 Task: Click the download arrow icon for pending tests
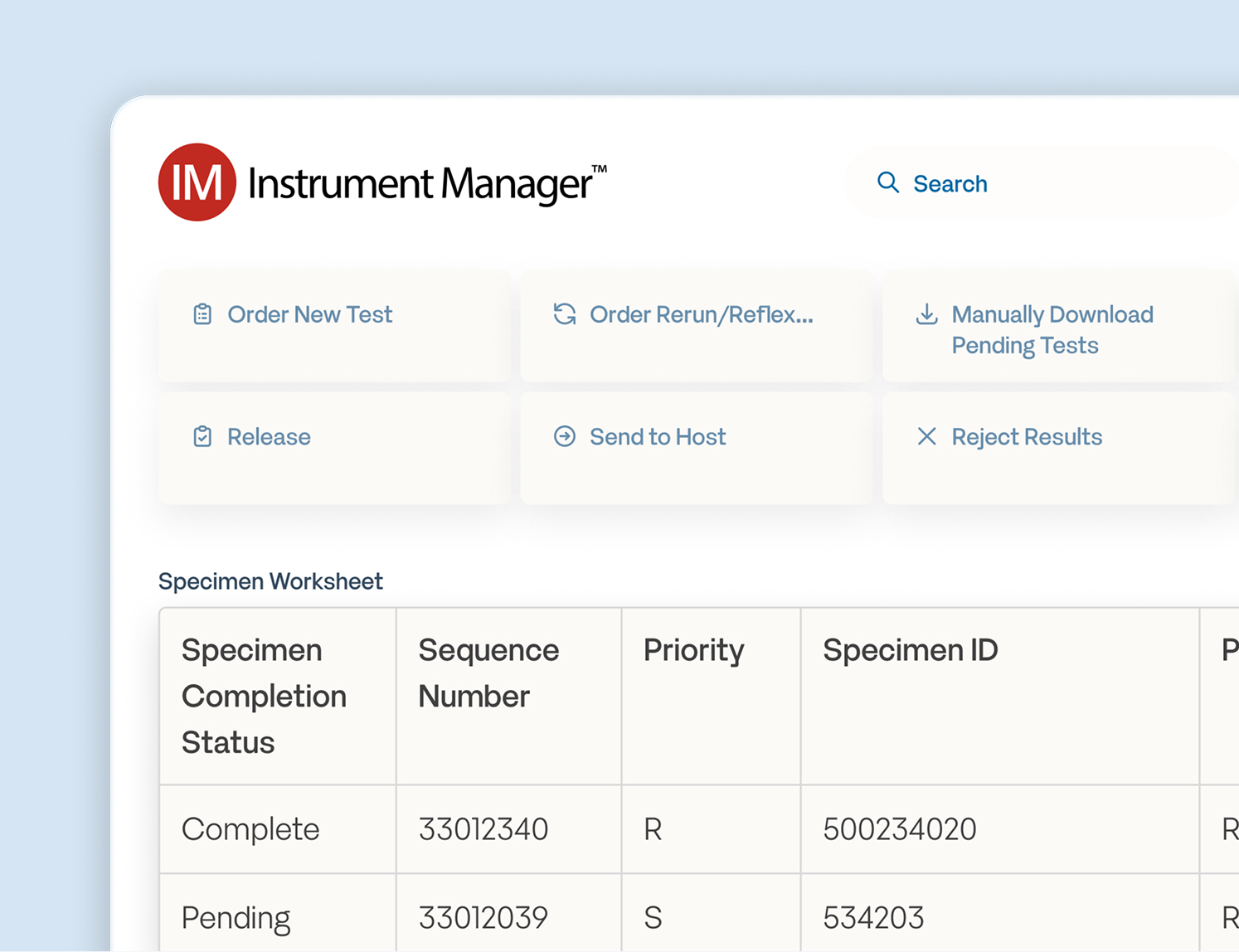coord(926,314)
